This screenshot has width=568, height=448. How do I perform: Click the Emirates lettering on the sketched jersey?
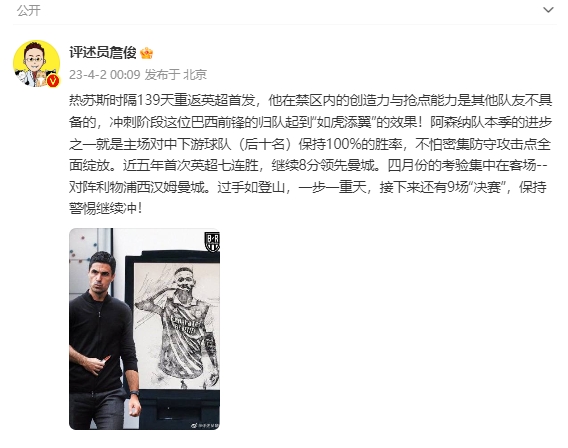coord(185,322)
